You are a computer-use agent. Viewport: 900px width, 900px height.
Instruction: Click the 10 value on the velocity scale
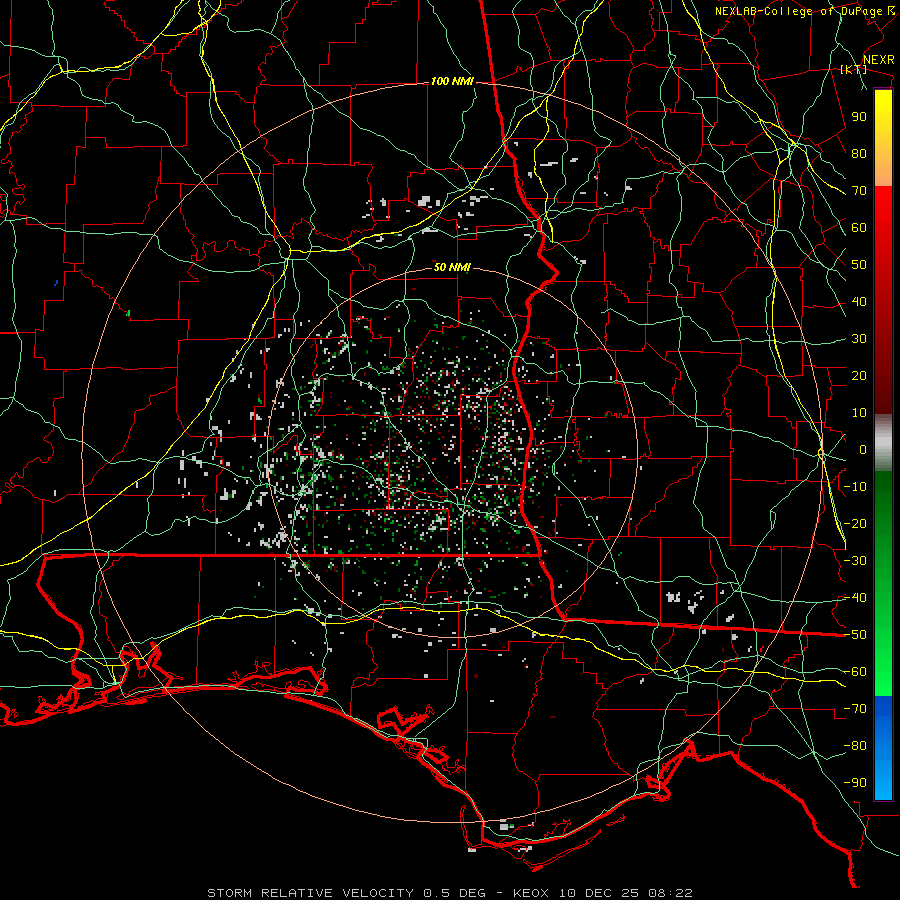click(x=859, y=413)
